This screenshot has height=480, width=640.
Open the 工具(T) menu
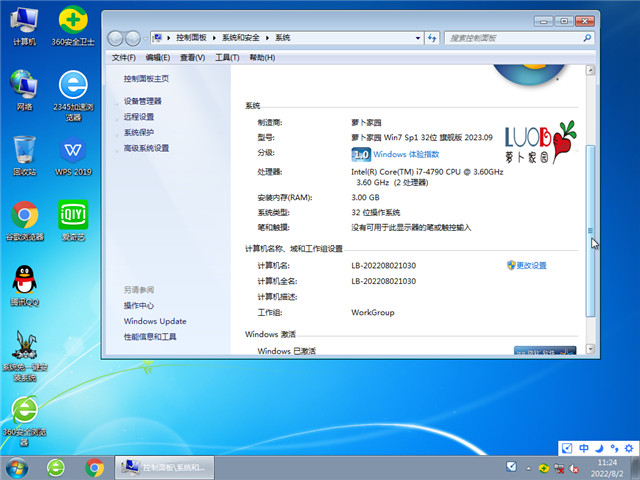(227, 58)
